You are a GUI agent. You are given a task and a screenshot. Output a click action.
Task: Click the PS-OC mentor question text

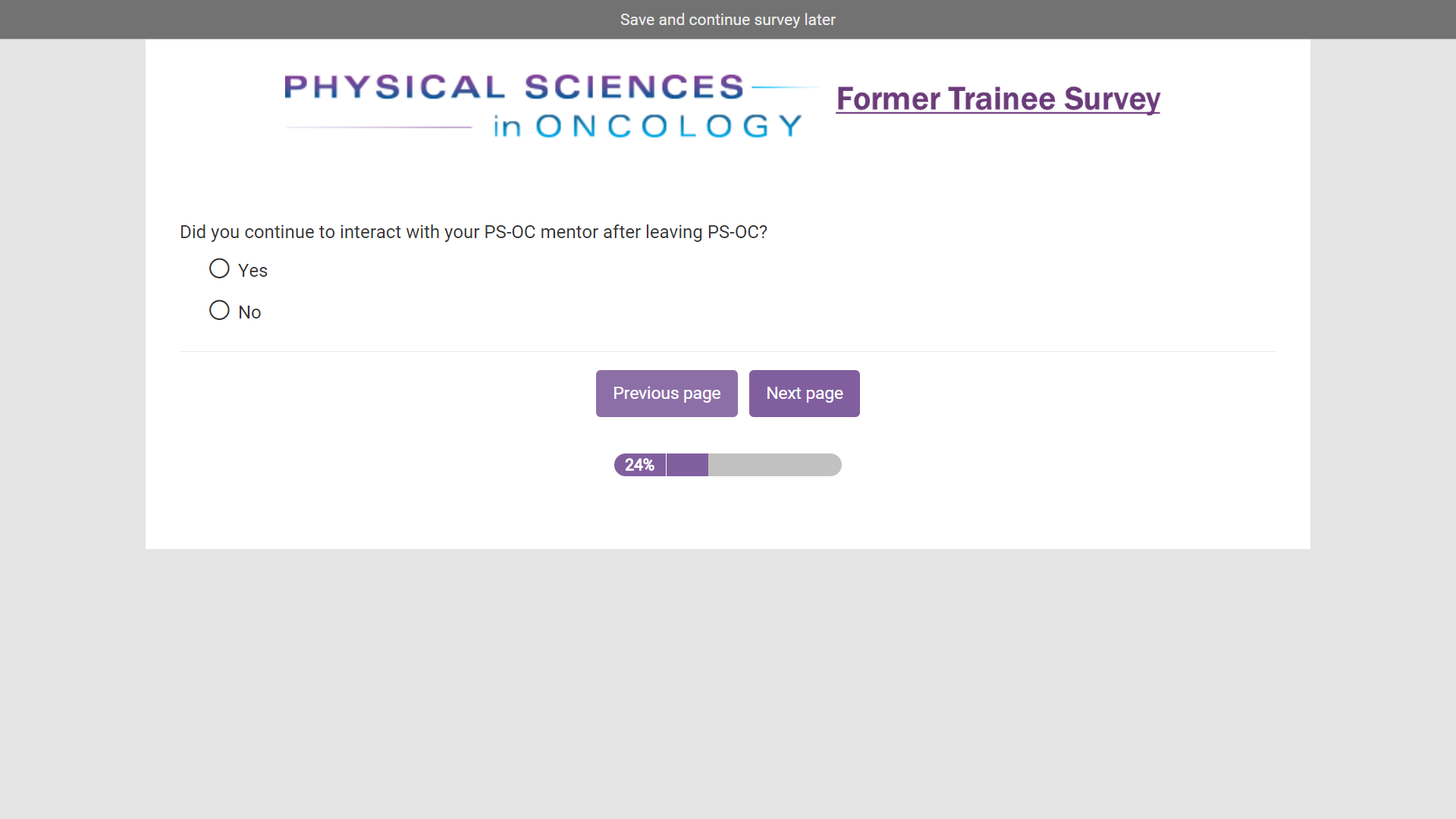point(473,232)
